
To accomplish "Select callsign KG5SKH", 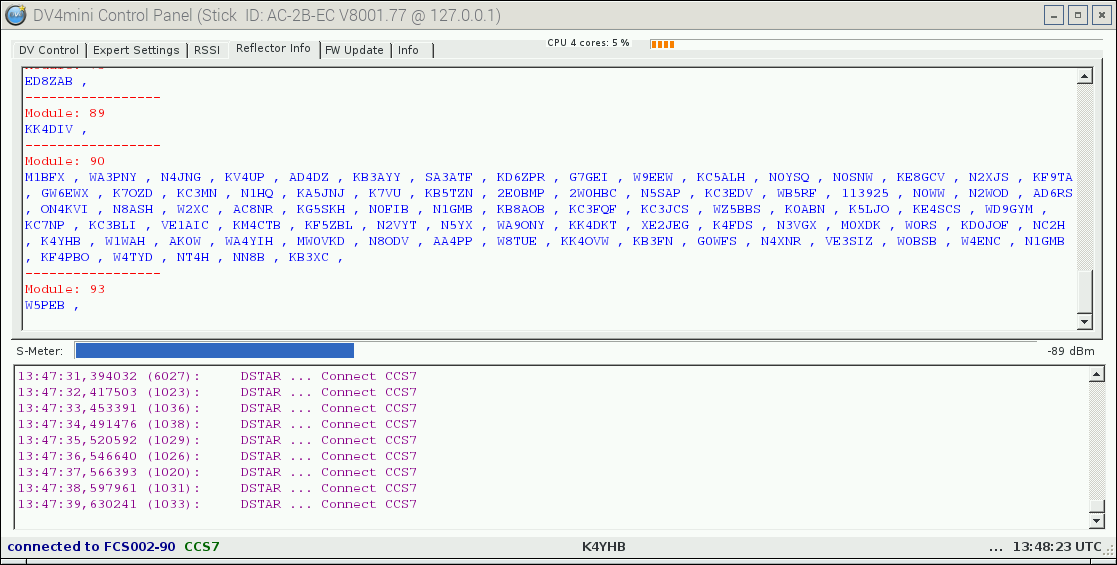I will tap(321, 209).
